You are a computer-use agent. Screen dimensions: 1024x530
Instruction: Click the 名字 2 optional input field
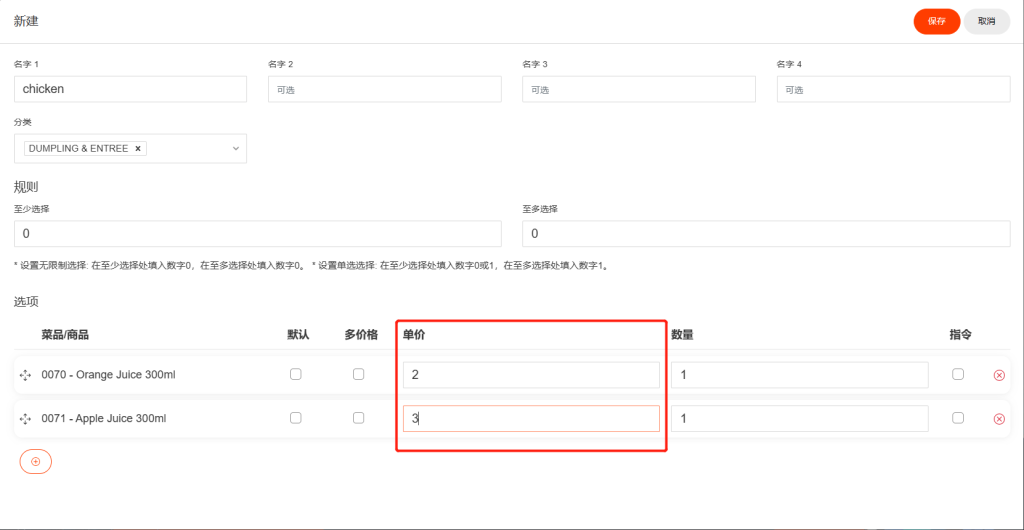pos(385,89)
